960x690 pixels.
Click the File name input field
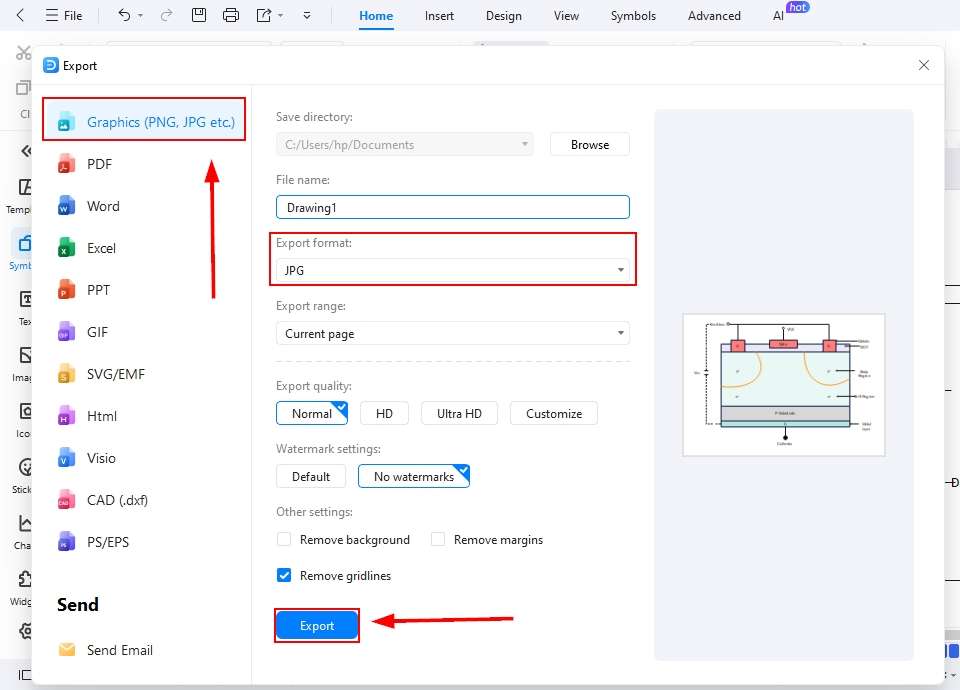click(x=452, y=207)
